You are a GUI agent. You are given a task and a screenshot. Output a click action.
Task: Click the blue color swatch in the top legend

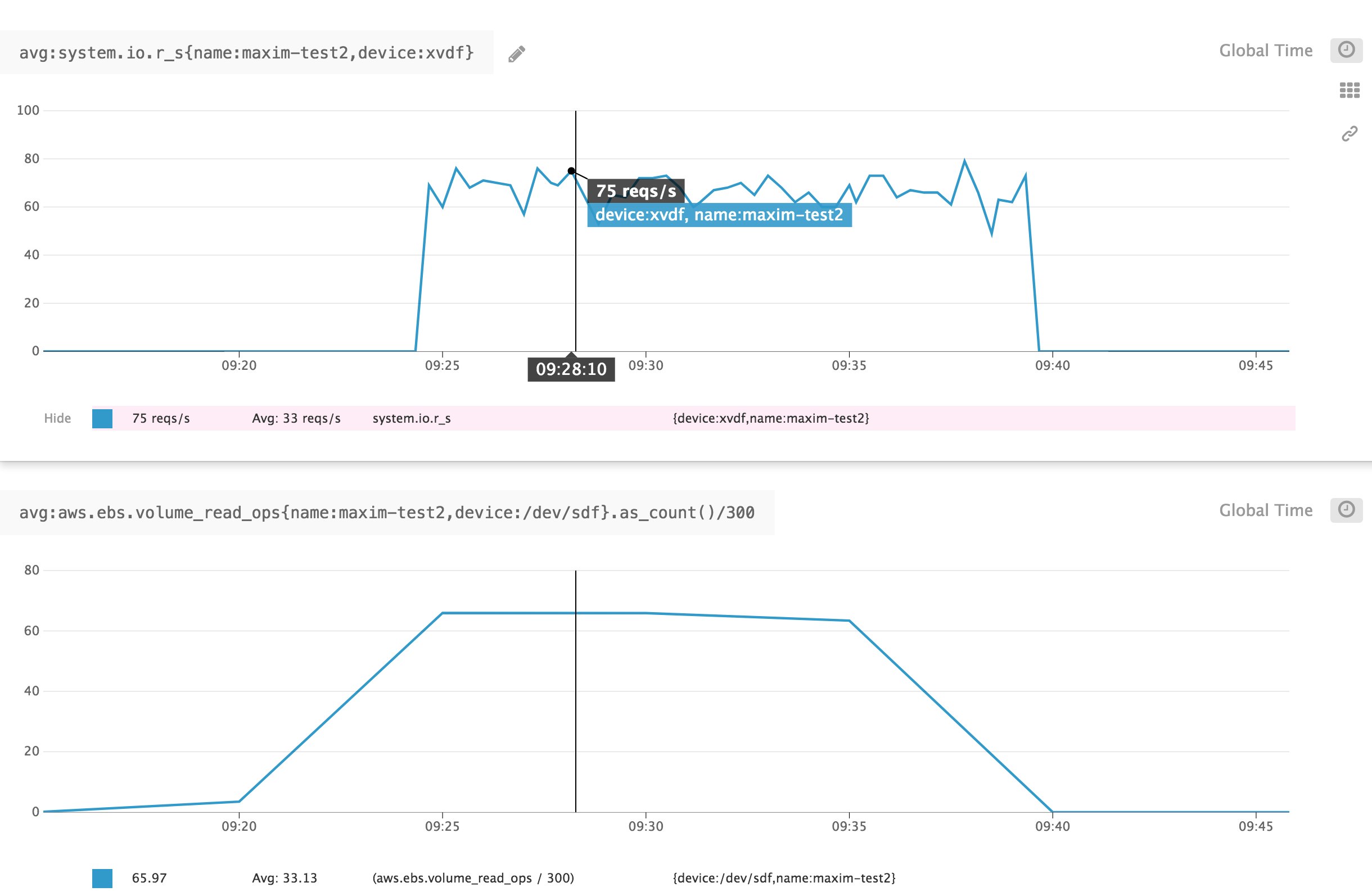pos(101,419)
